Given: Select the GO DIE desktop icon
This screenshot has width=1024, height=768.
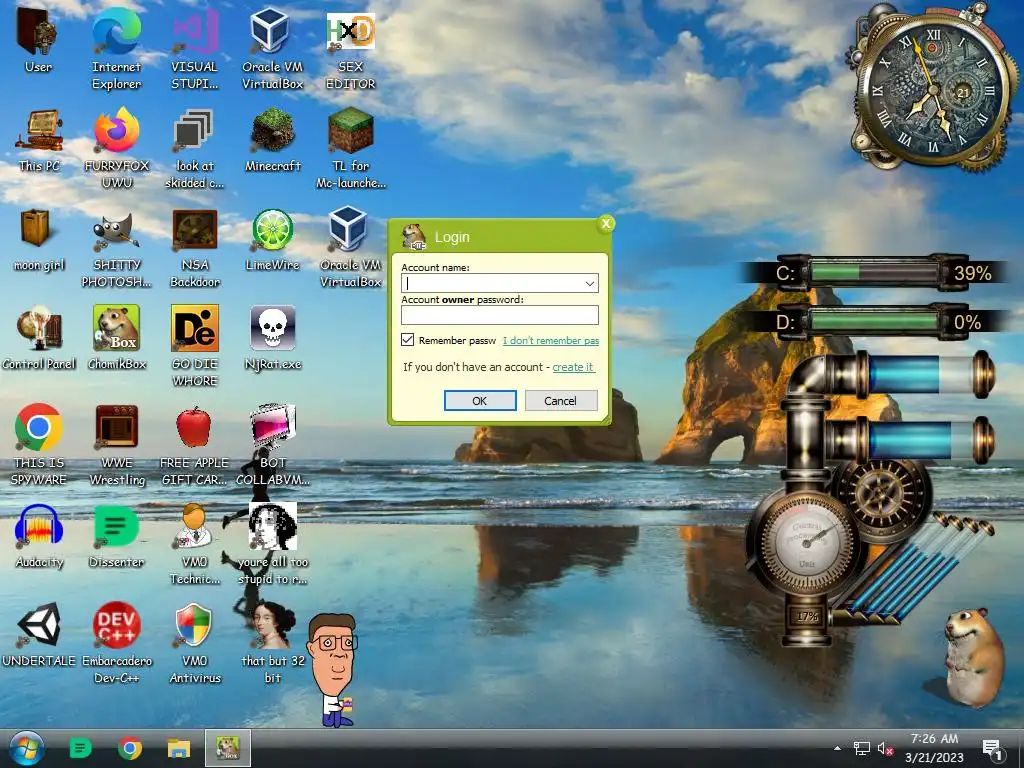Looking at the screenshot, I should pos(195,346).
